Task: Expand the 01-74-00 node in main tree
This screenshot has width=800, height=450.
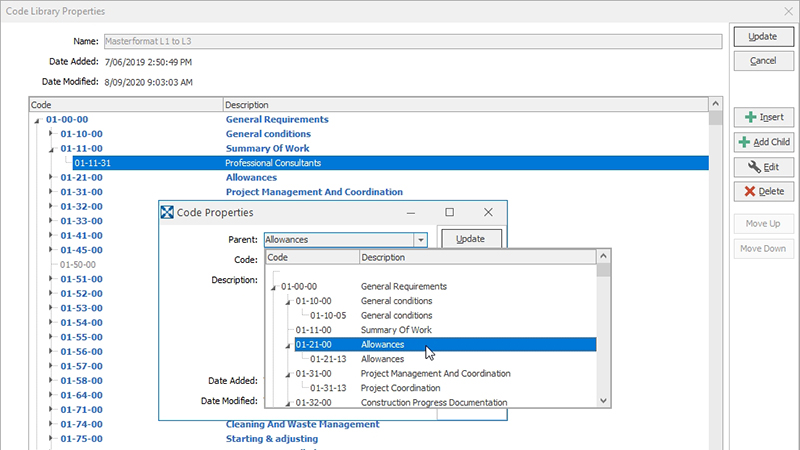Action: click(x=51, y=424)
